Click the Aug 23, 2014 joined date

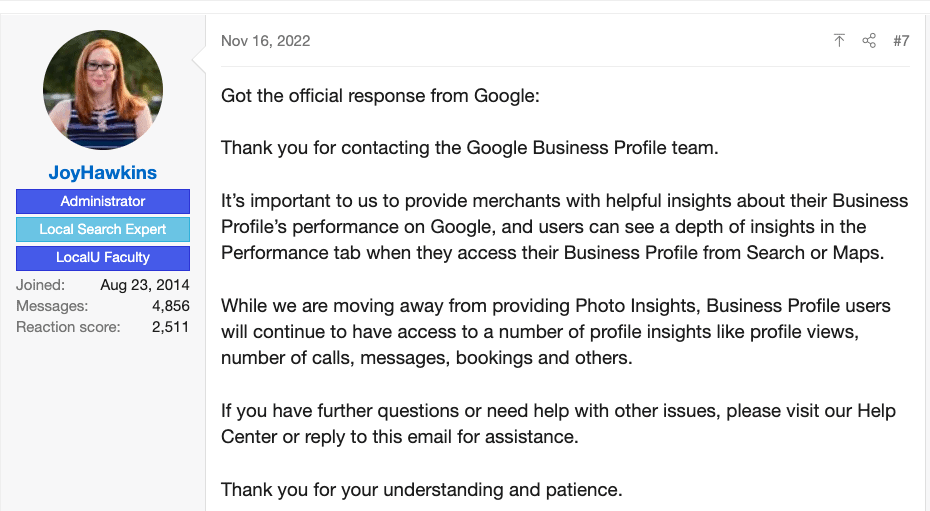click(145, 285)
